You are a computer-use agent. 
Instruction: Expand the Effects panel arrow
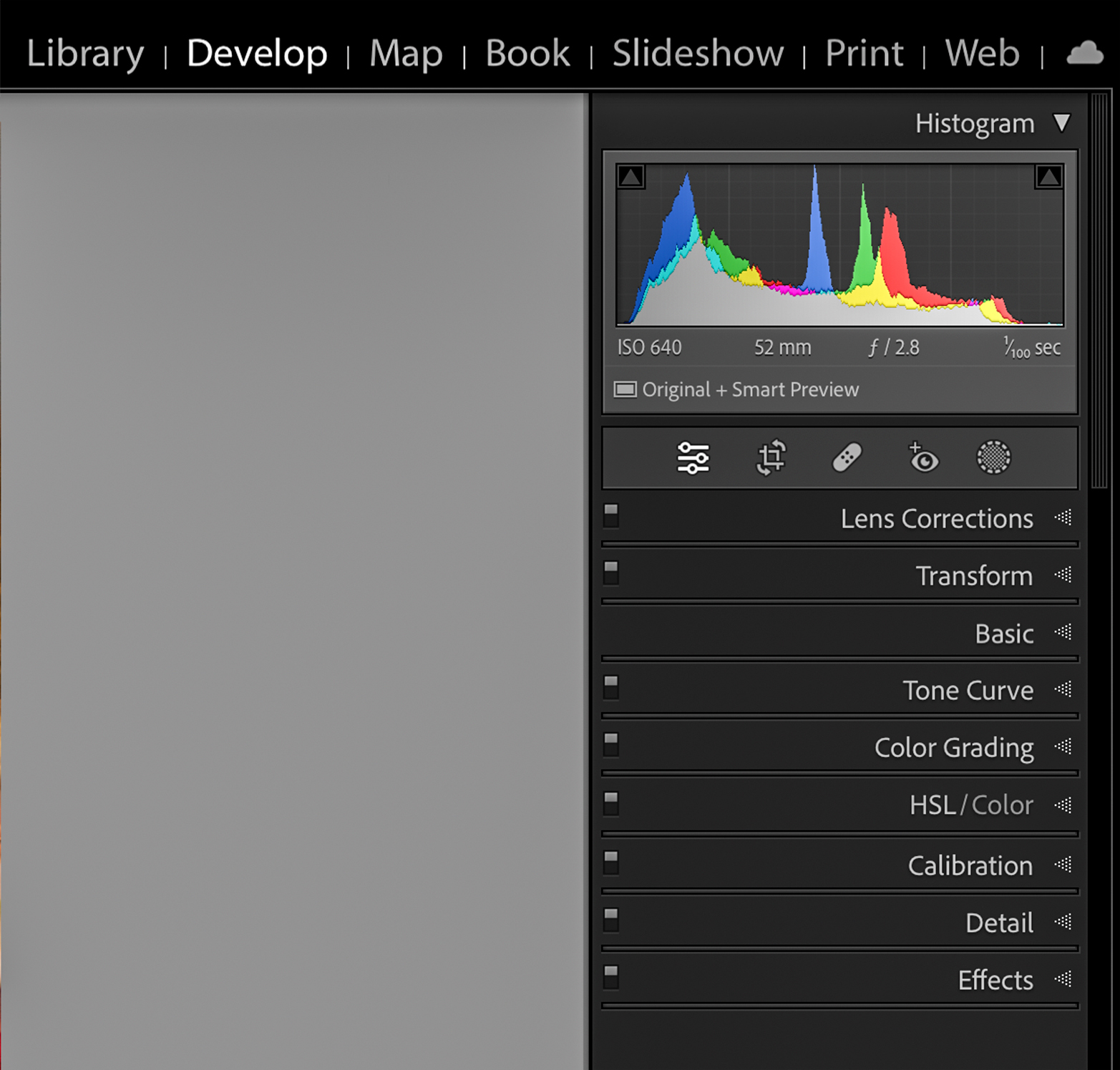click(1063, 979)
